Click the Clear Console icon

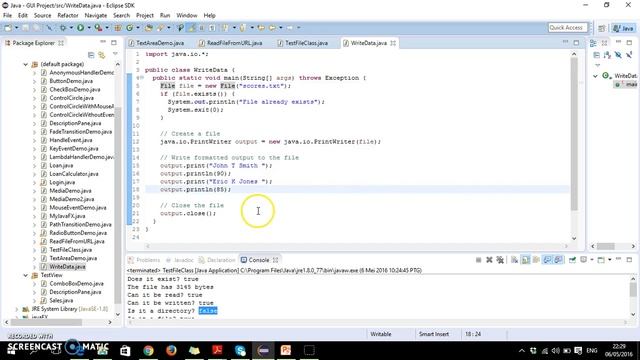coord(514,260)
